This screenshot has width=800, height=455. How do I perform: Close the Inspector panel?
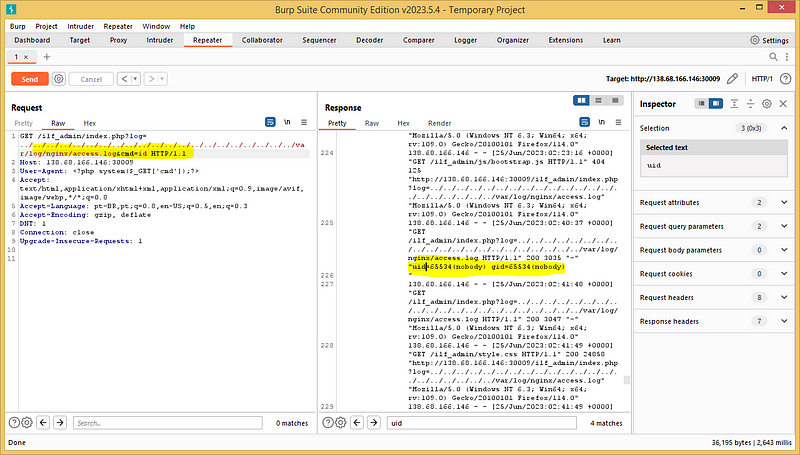pos(783,104)
